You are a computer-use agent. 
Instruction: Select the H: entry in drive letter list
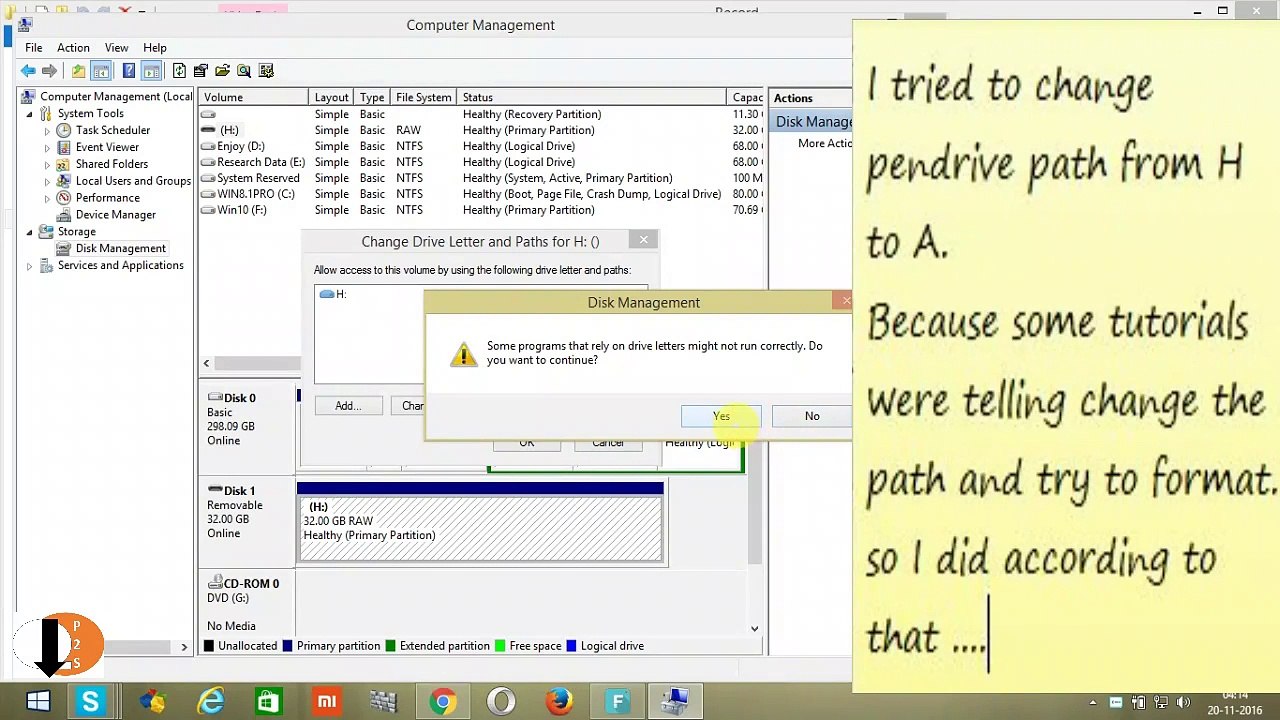click(333, 294)
